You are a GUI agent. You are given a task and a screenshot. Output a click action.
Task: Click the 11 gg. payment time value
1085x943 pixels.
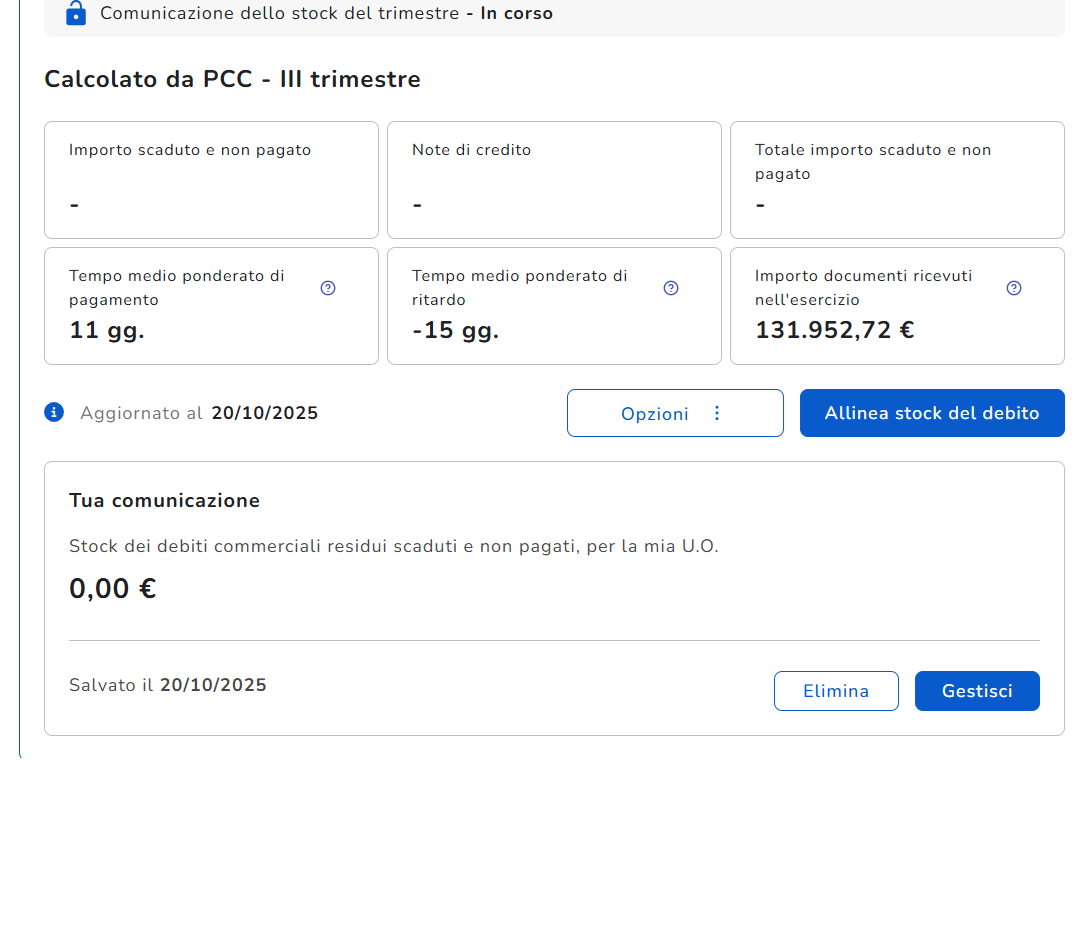click(107, 330)
